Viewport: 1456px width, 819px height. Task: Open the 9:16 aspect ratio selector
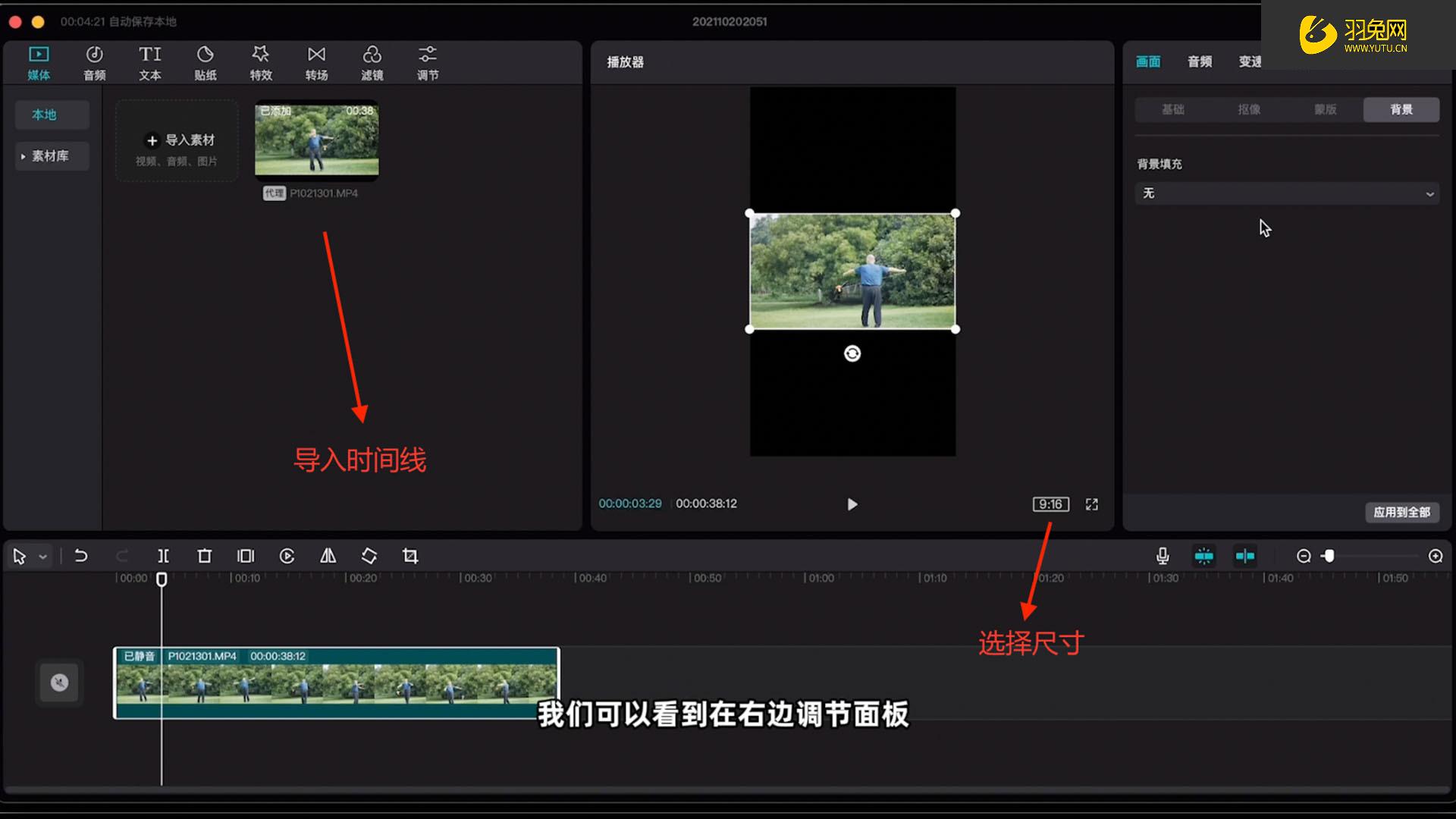[1050, 504]
